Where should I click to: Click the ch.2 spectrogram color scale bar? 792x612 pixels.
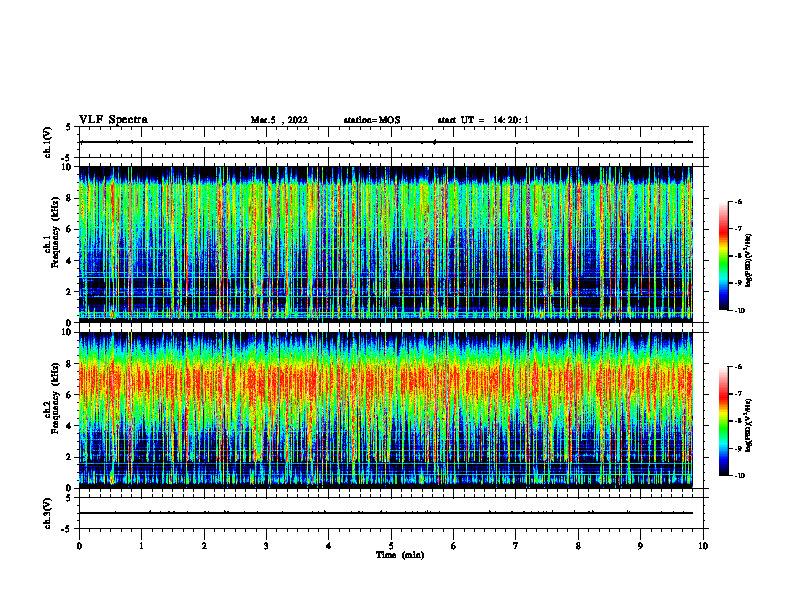723,421
